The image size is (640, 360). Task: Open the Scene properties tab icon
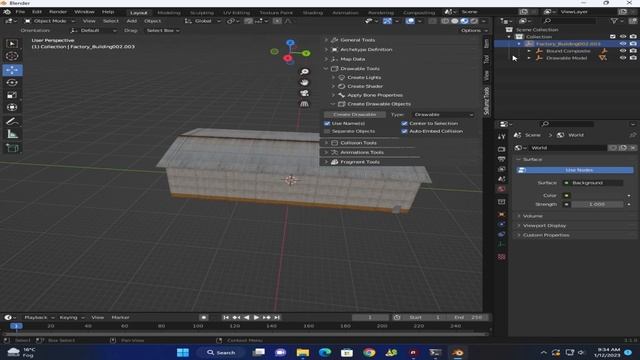pyautogui.click(x=502, y=179)
